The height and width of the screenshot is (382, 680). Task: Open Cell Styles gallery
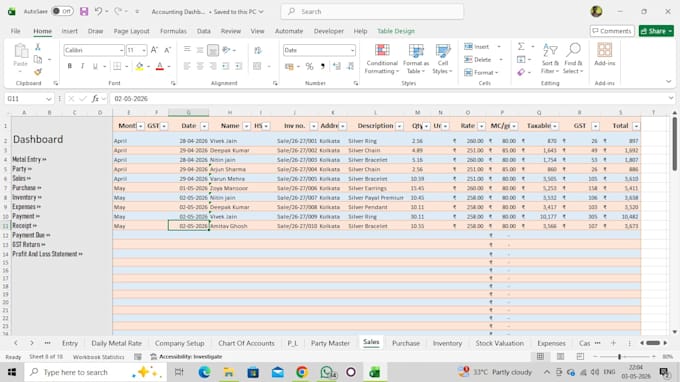pos(442,59)
